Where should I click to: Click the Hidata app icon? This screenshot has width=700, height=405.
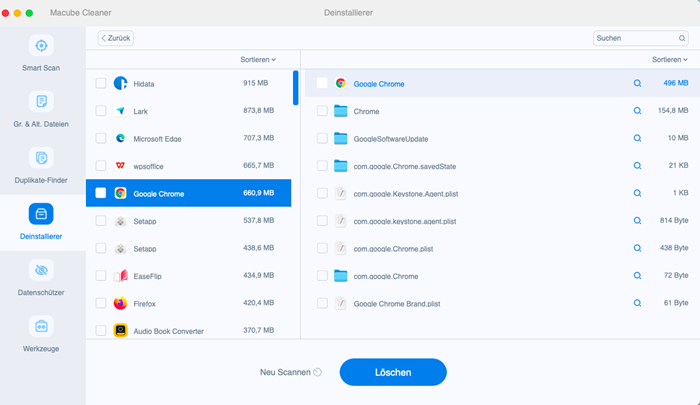120,84
